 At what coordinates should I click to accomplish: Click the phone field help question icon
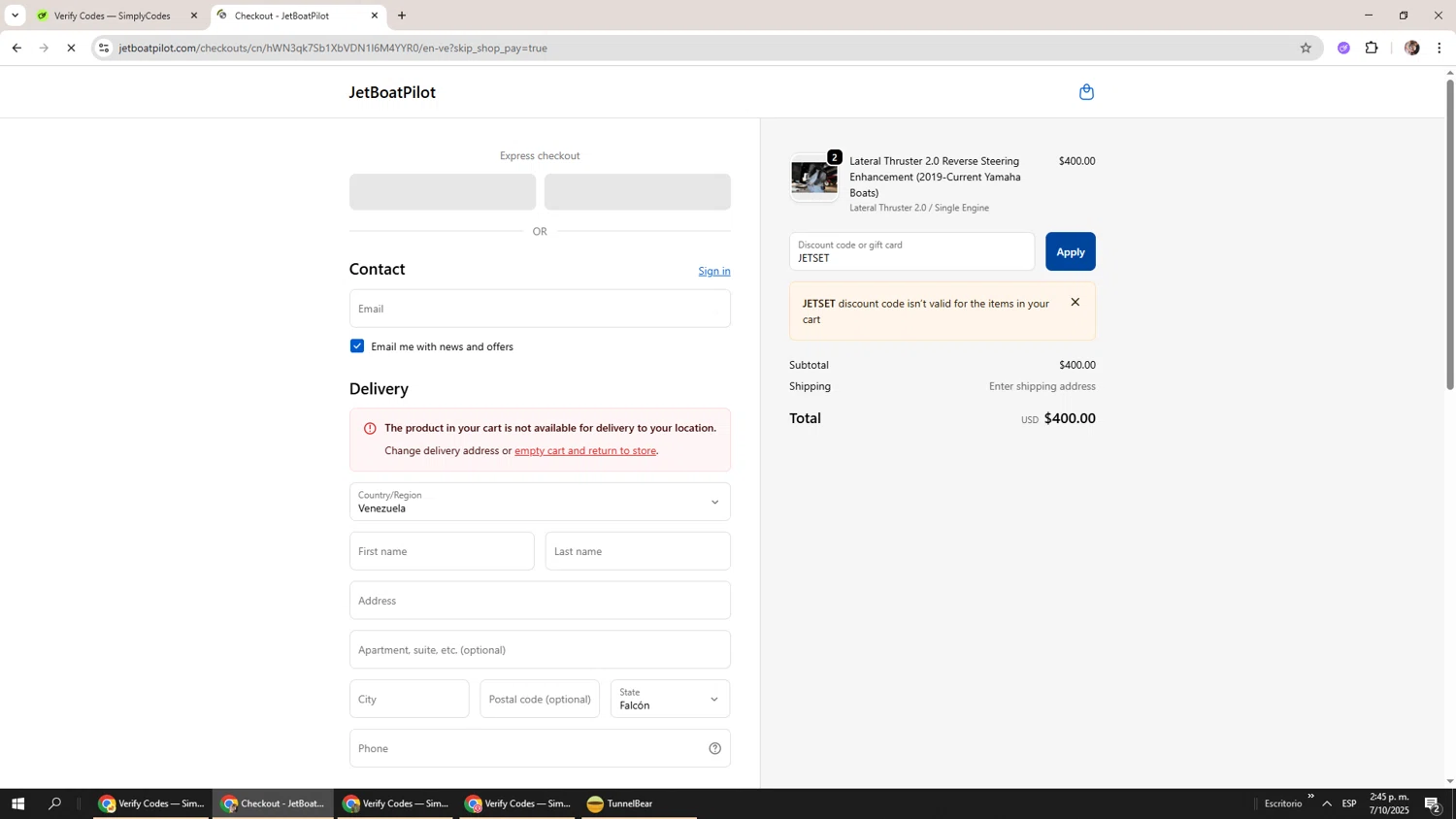pos(714,748)
